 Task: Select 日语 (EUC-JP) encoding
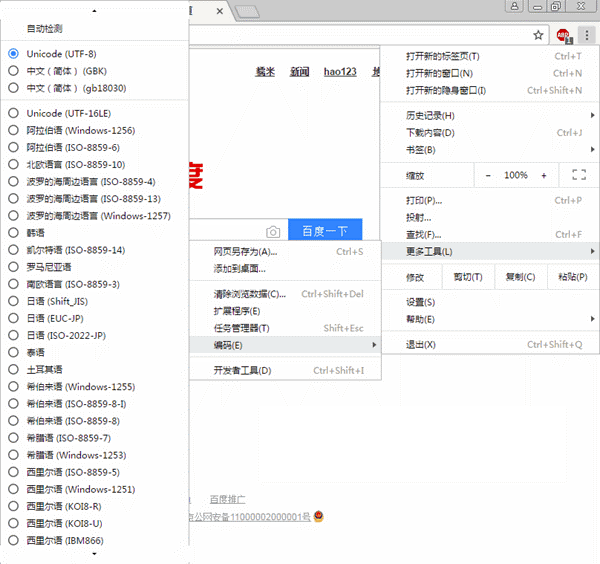pyautogui.click(x=95, y=318)
